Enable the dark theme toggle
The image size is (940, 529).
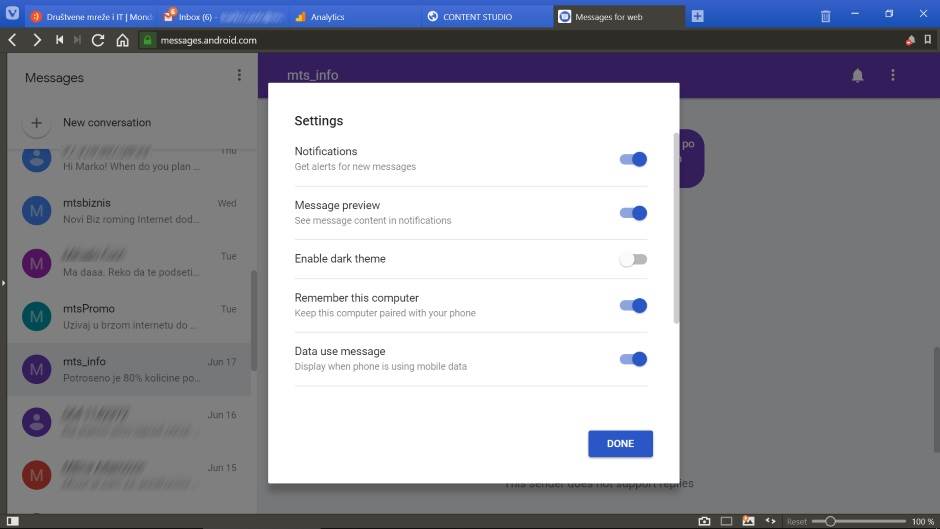pos(633,259)
